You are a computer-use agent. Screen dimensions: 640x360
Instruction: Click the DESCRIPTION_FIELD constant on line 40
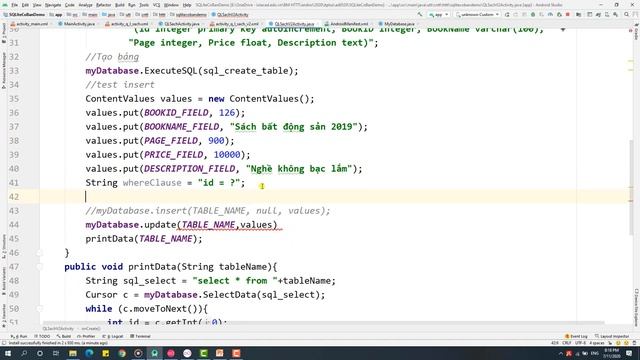pos(189,169)
